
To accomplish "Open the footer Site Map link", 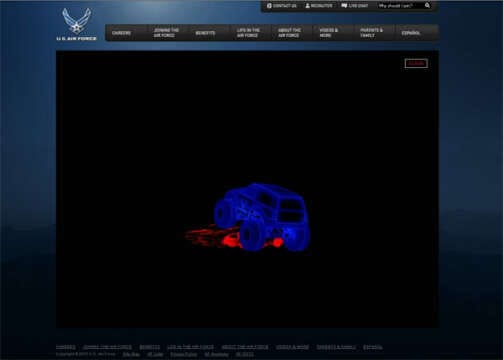I will click(x=131, y=354).
